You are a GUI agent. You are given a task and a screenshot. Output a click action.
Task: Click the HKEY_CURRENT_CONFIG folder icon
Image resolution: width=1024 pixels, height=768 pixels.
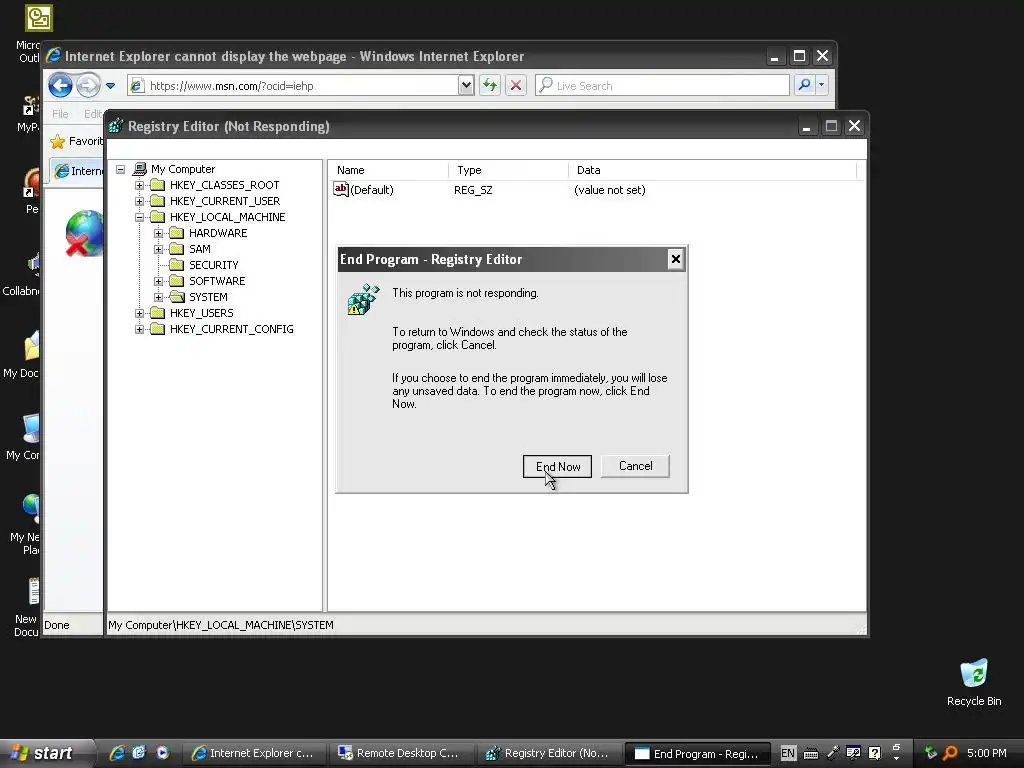pyautogui.click(x=157, y=329)
